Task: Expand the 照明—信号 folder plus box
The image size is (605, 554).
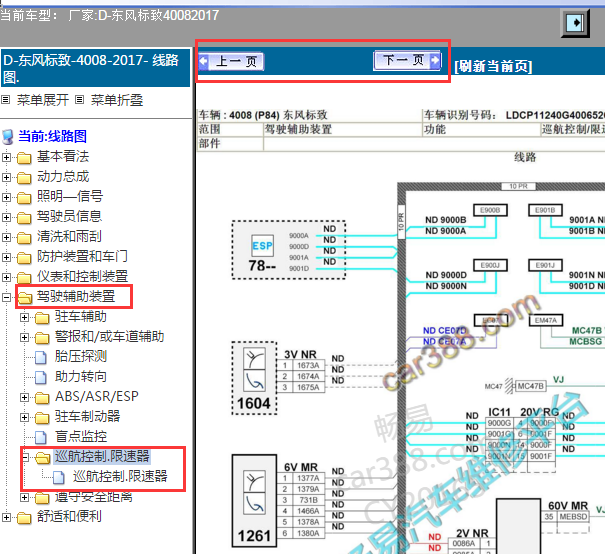Action: pyautogui.click(x=6, y=198)
